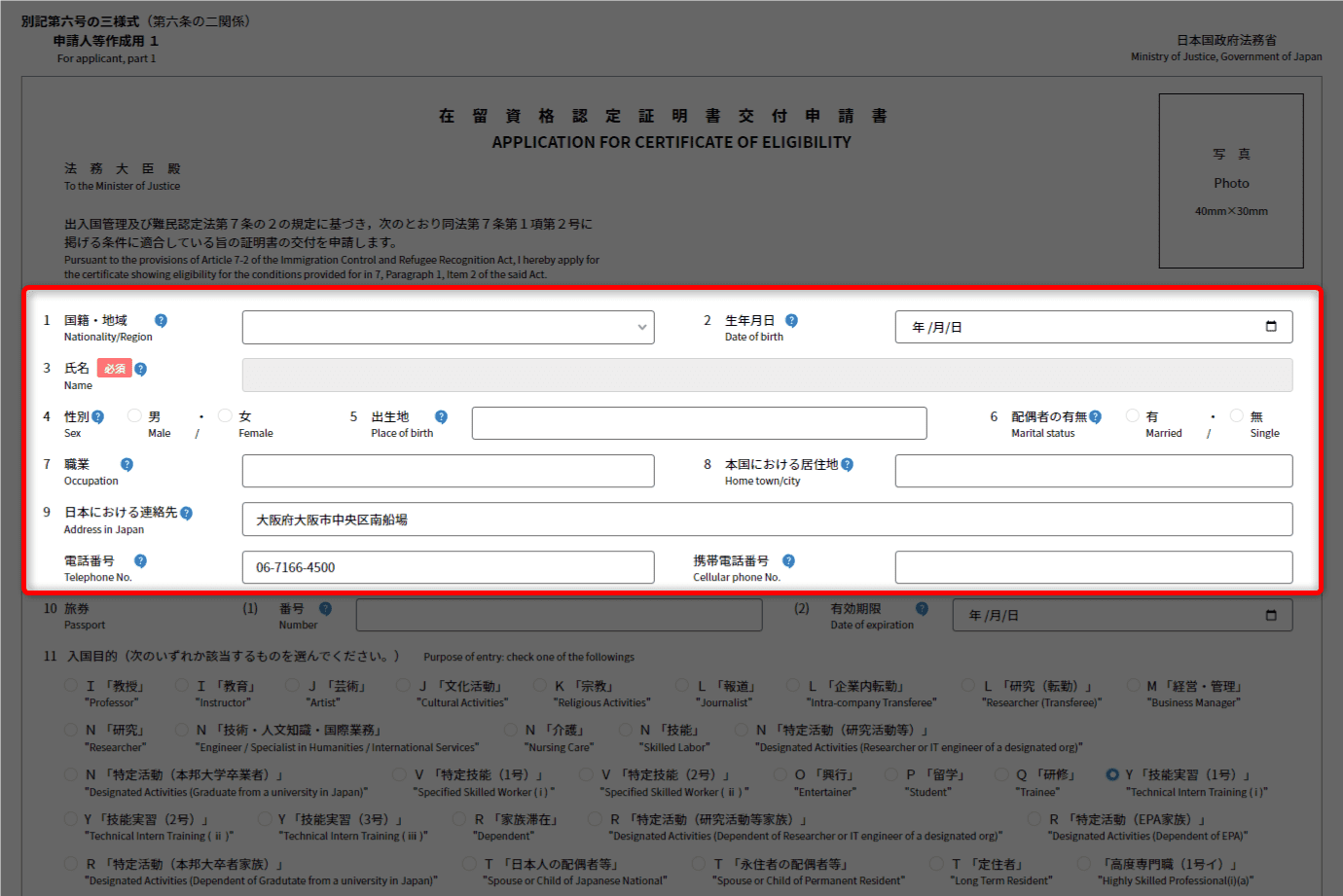Select Female sex radio button

pyautogui.click(x=225, y=416)
